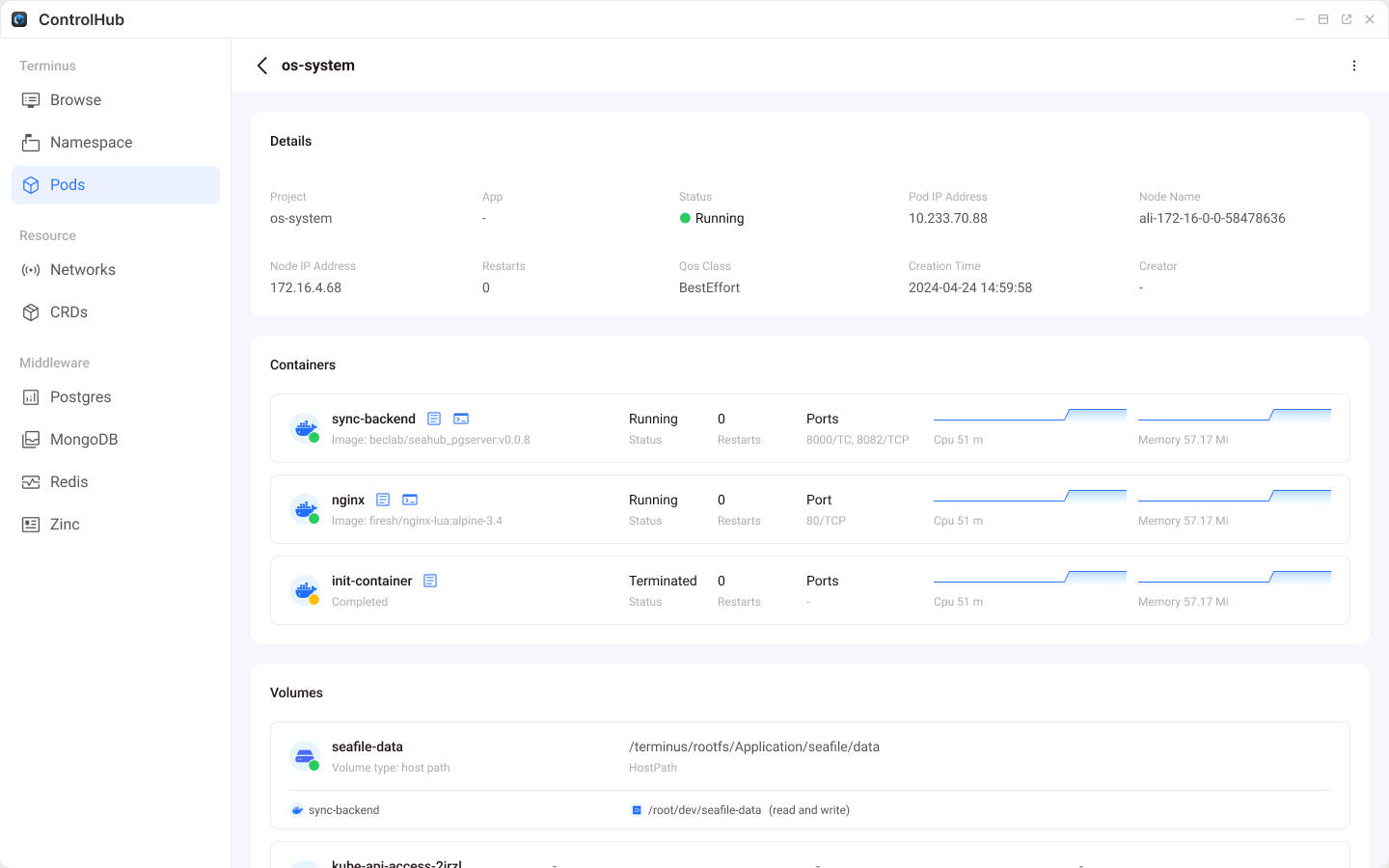Screen dimensions: 1389x868
Task: Open logs icon beside nginx container
Action: [x=383, y=500]
